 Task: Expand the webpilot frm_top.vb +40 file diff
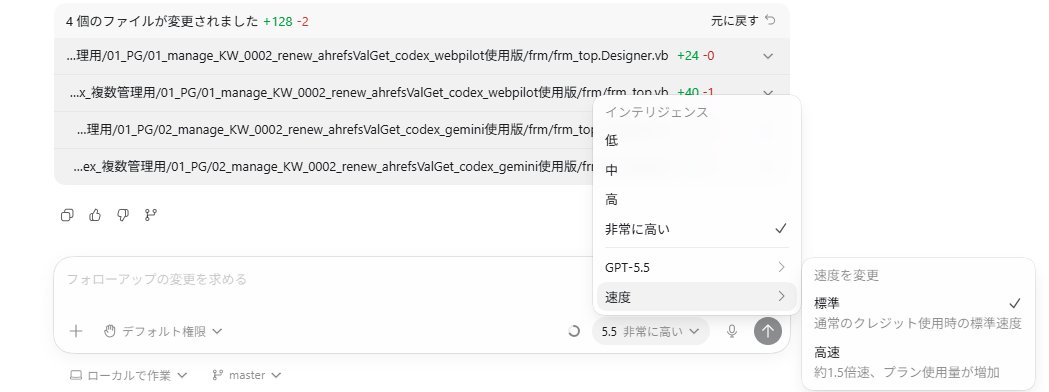tap(768, 93)
